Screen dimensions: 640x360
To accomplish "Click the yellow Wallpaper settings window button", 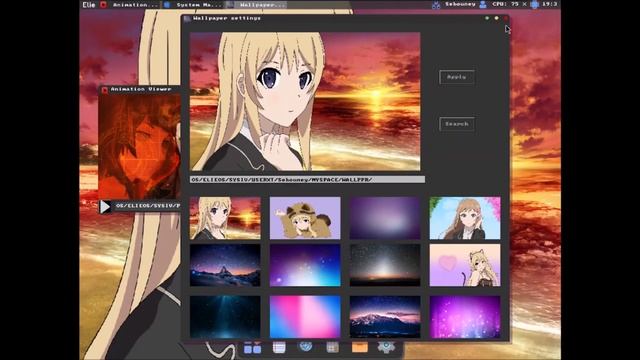I will tap(496, 18).
